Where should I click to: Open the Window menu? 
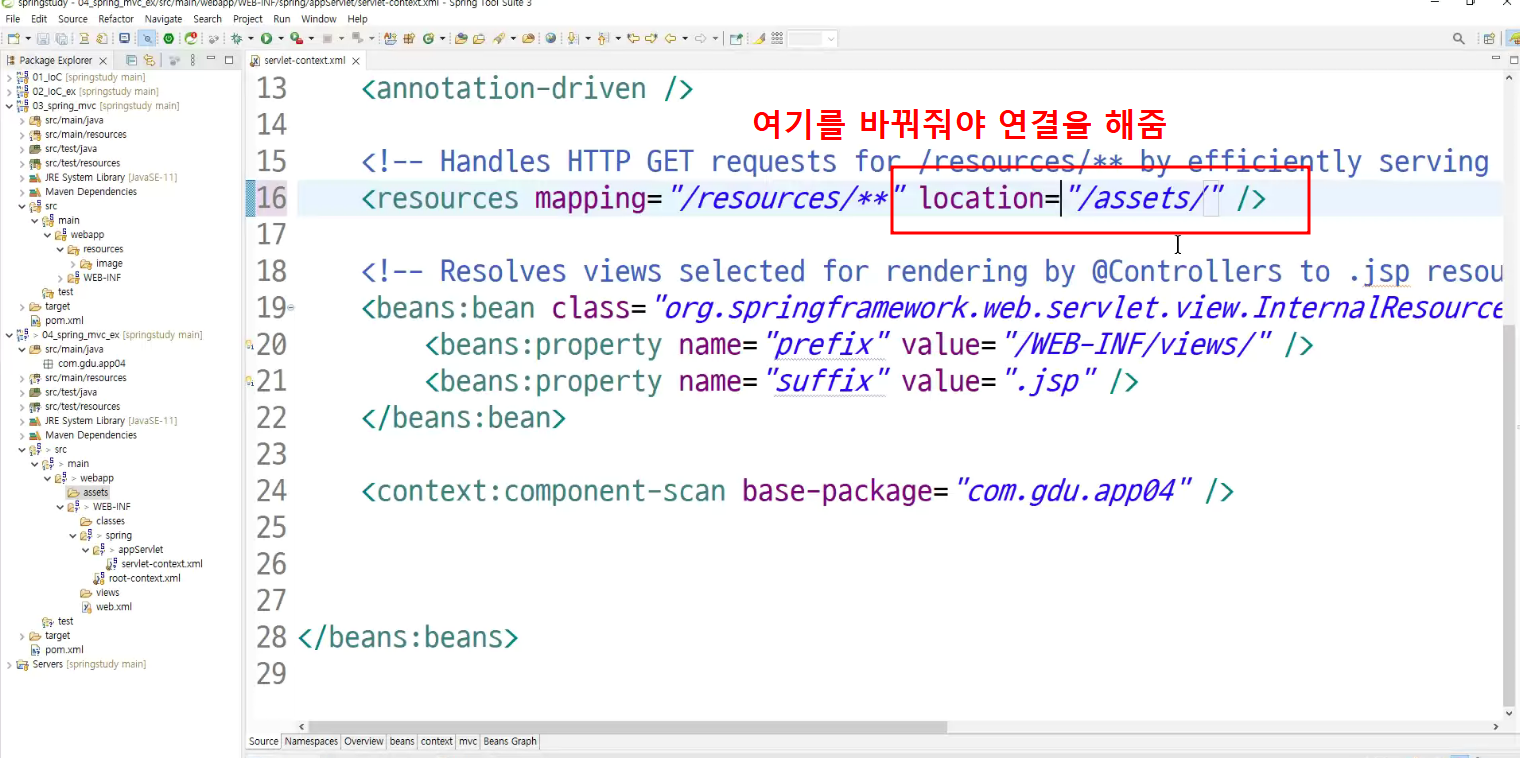coord(319,19)
